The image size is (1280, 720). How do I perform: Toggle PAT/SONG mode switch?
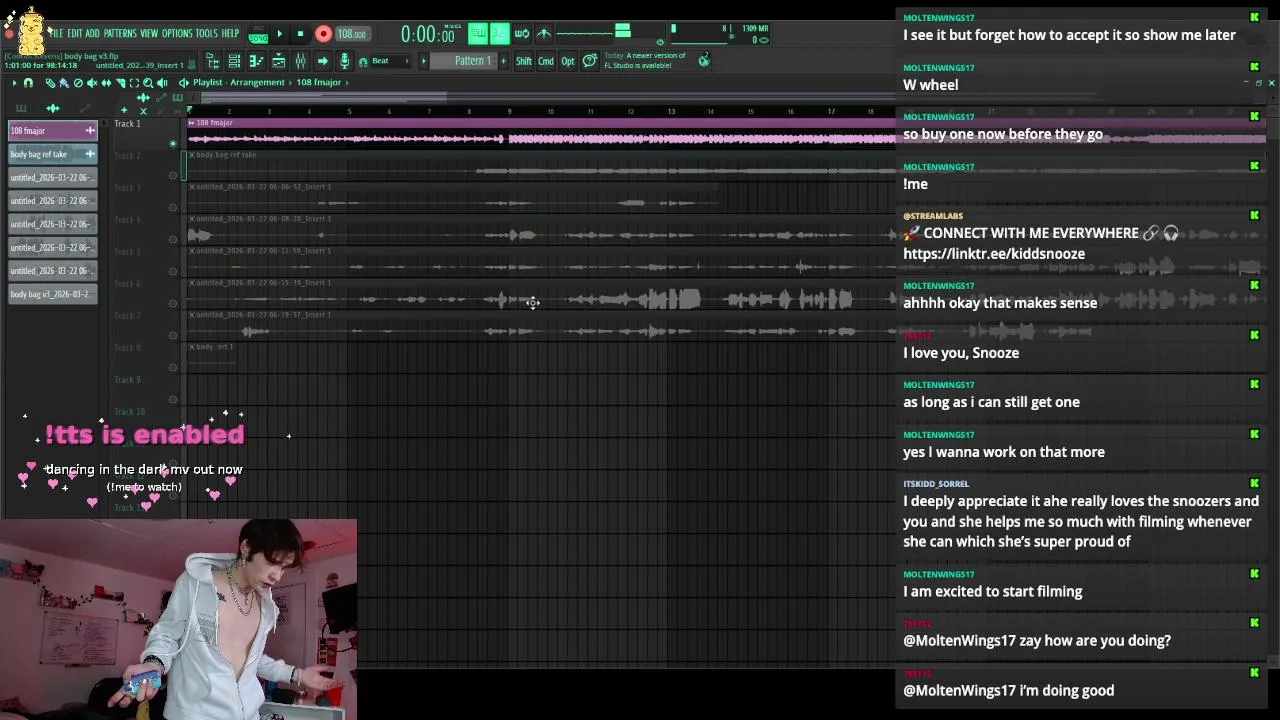coord(258,34)
